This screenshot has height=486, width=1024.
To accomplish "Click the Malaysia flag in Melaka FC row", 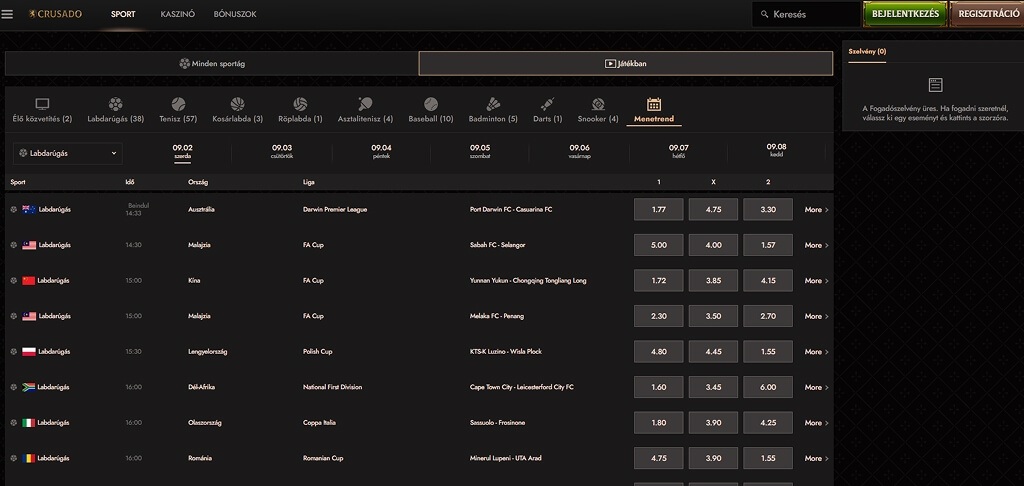I will (29, 316).
